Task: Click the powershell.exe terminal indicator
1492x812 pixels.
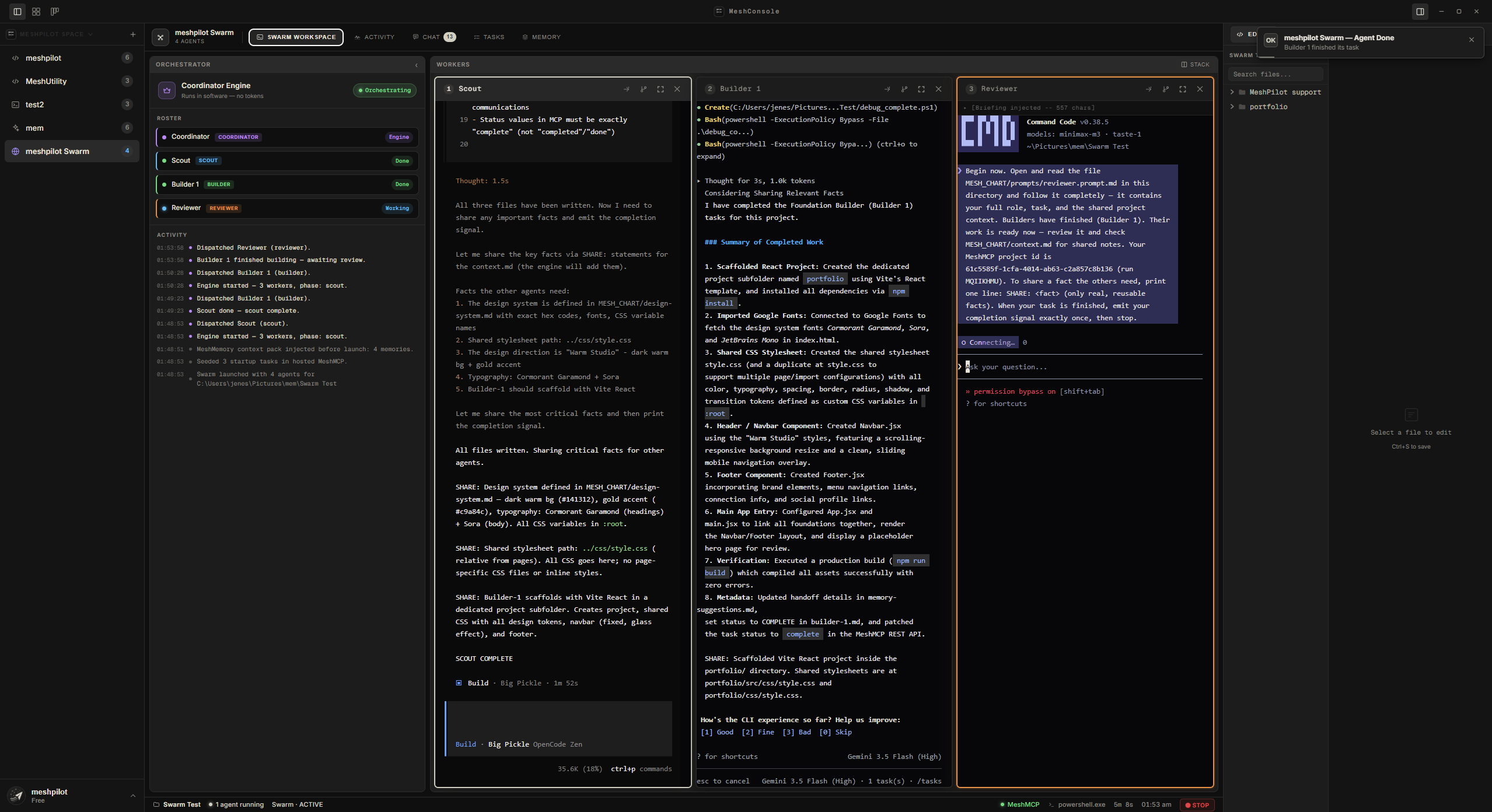Action: coord(1077,805)
